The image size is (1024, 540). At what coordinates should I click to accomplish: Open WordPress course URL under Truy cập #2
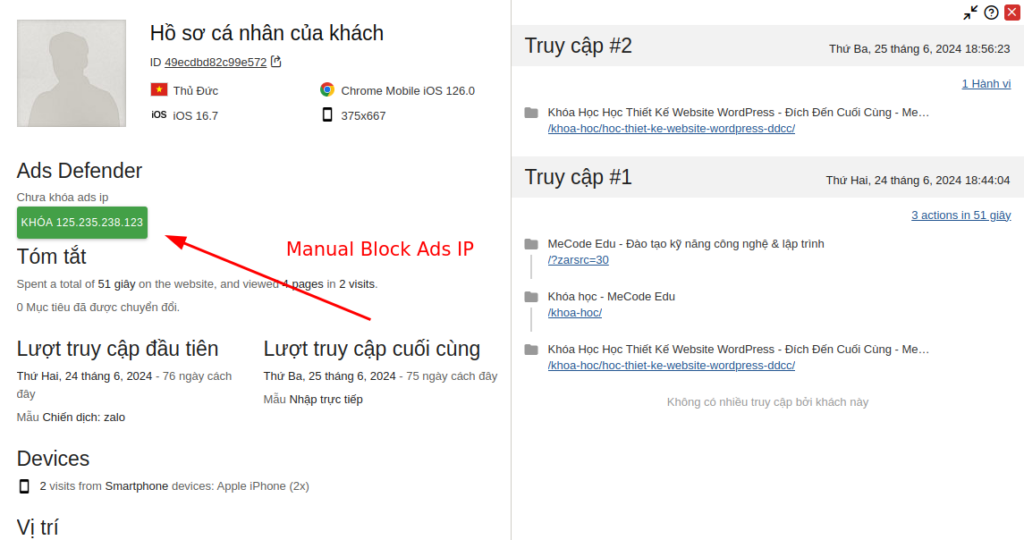click(x=671, y=128)
